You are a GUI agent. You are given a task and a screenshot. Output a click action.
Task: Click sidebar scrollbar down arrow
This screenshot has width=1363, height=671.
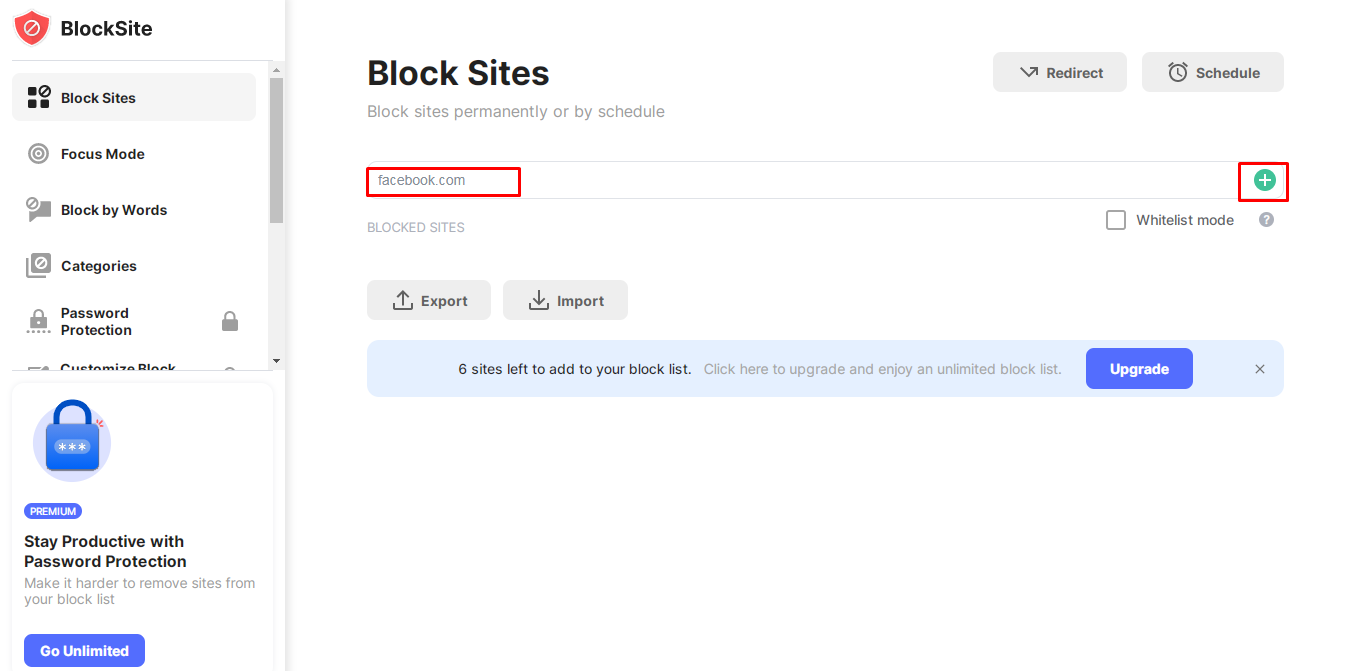pos(276,361)
